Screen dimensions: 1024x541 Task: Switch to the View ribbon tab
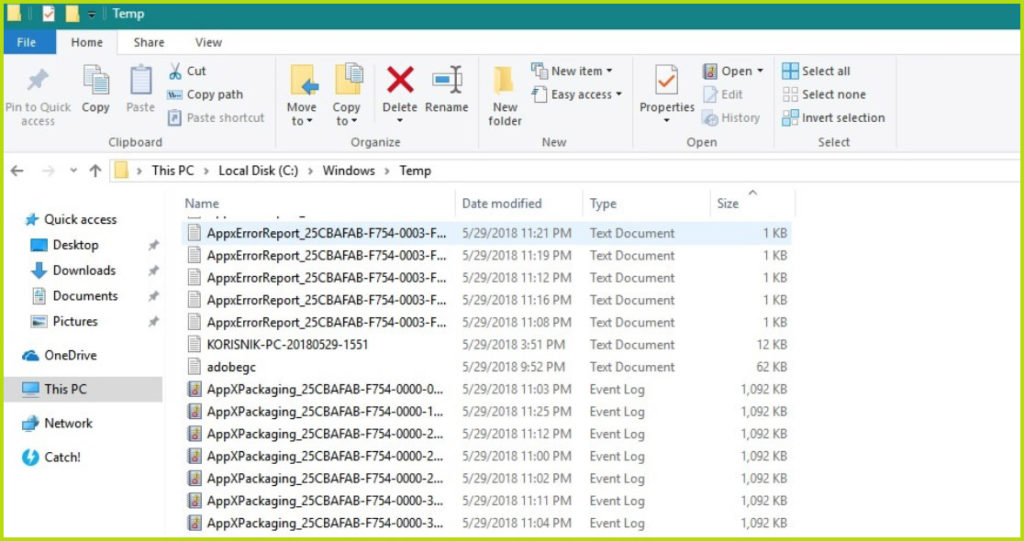208,42
